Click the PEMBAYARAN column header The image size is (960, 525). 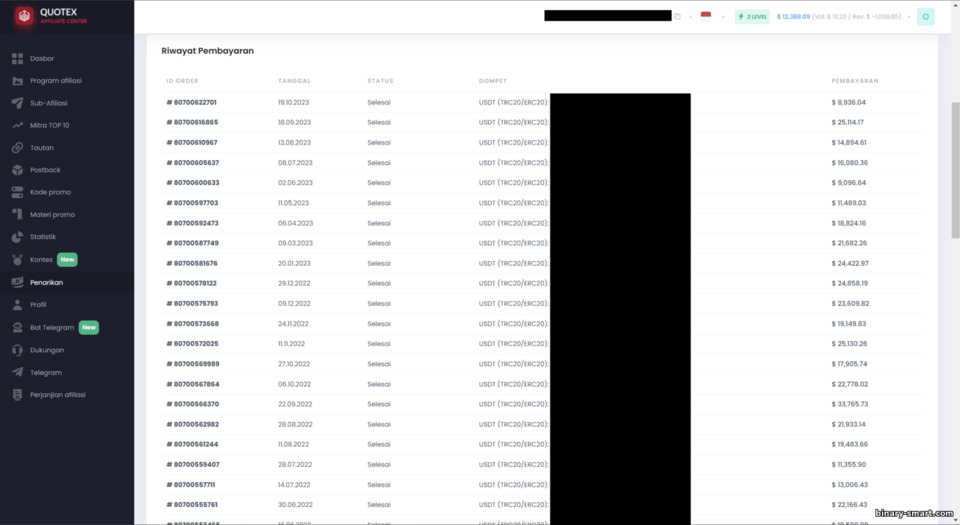tap(855, 81)
